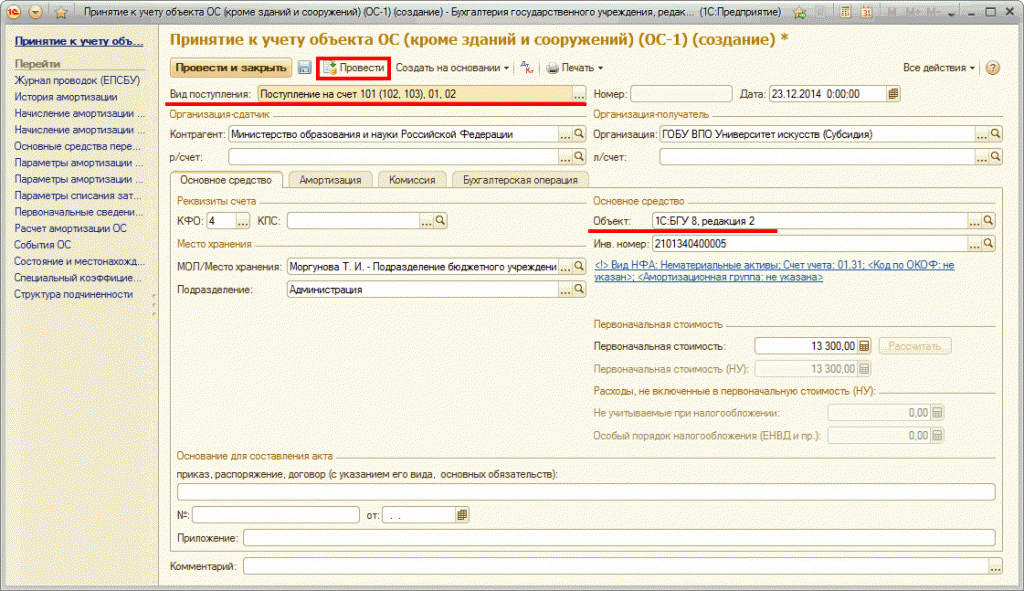Open the Вид НФА: Нематериальные активы link
Screen dimensions: 1024x591
(774, 271)
